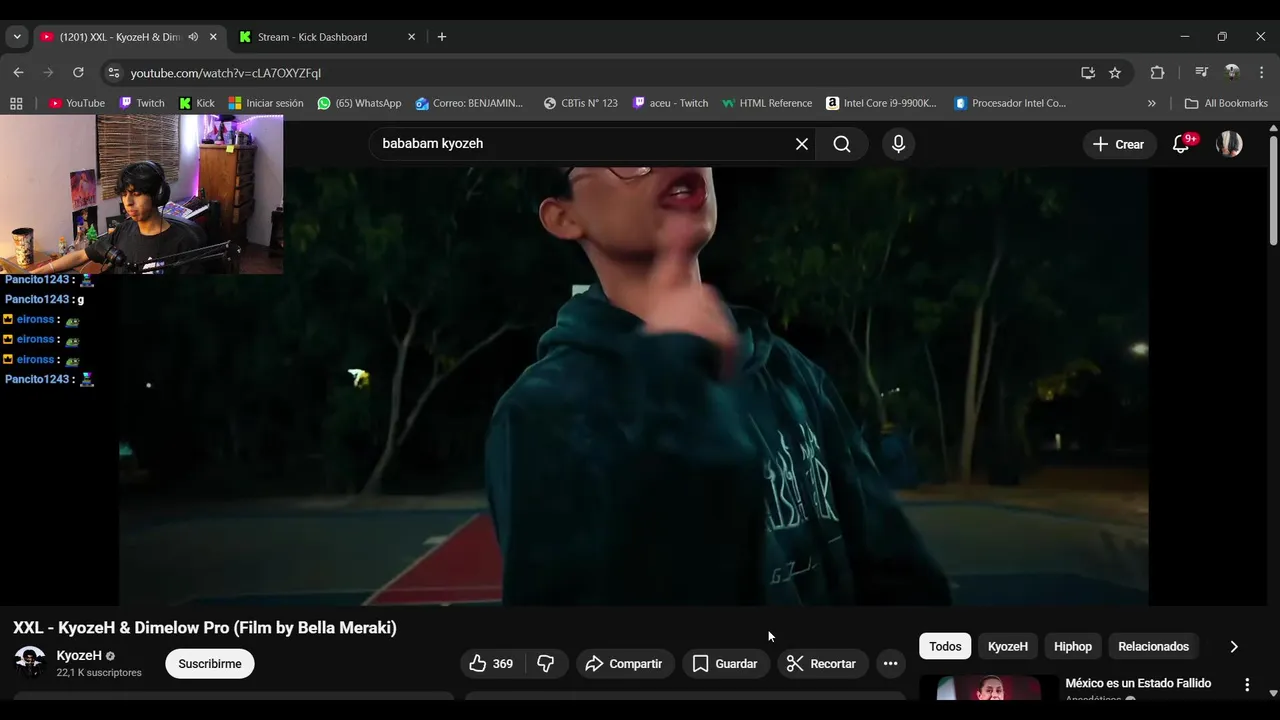Open the Chrome three-dot menu
The image size is (1280, 720).
[1260, 73]
